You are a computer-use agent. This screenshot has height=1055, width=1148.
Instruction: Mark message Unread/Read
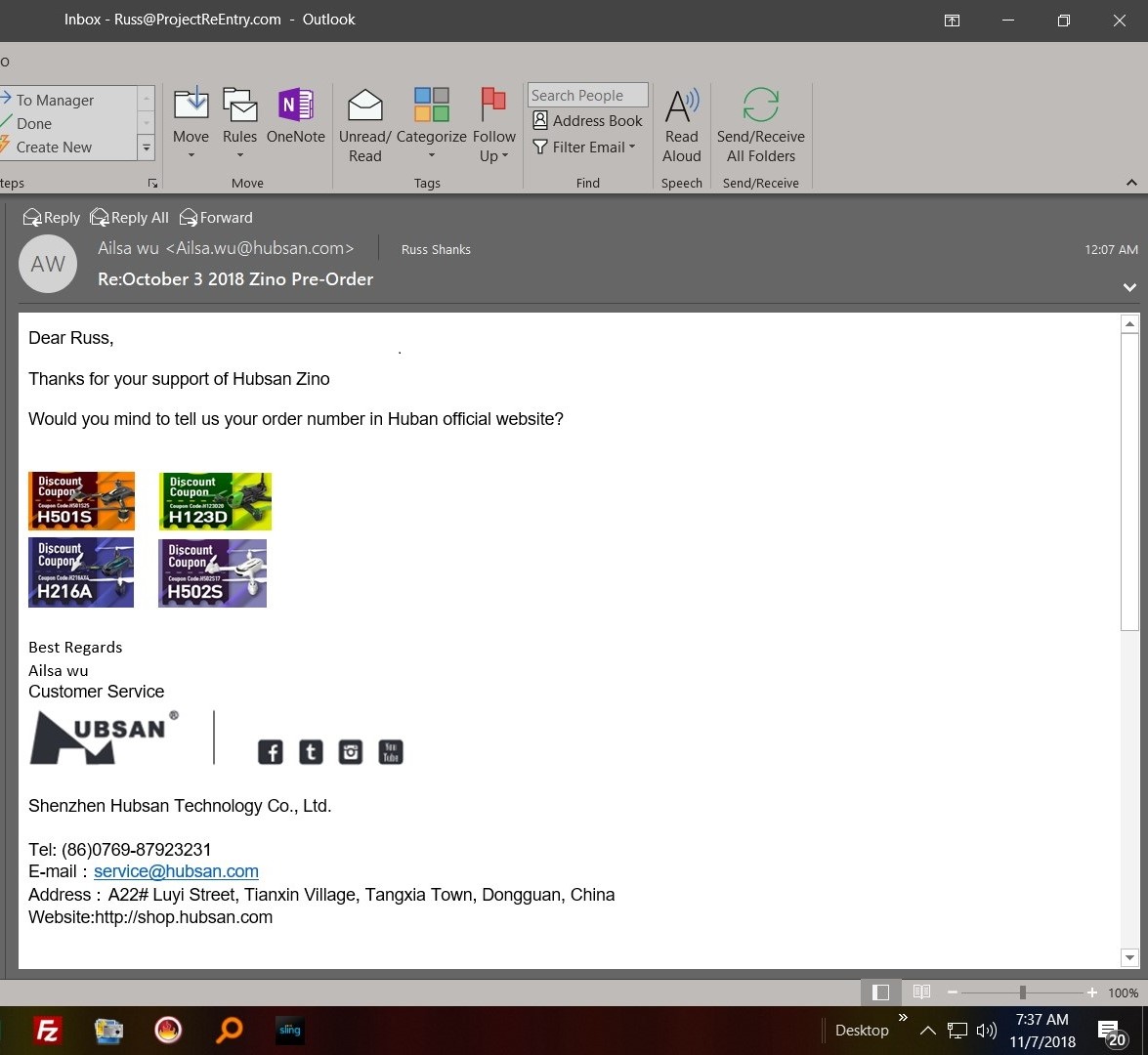tap(364, 125)
